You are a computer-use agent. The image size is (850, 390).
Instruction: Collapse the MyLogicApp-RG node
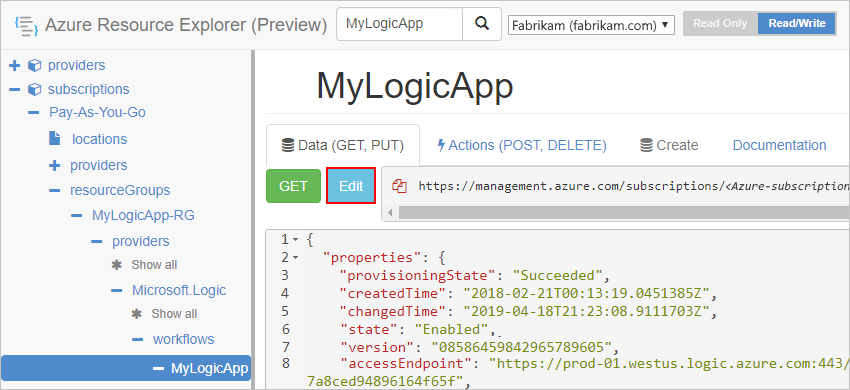(x=76, y=216)
